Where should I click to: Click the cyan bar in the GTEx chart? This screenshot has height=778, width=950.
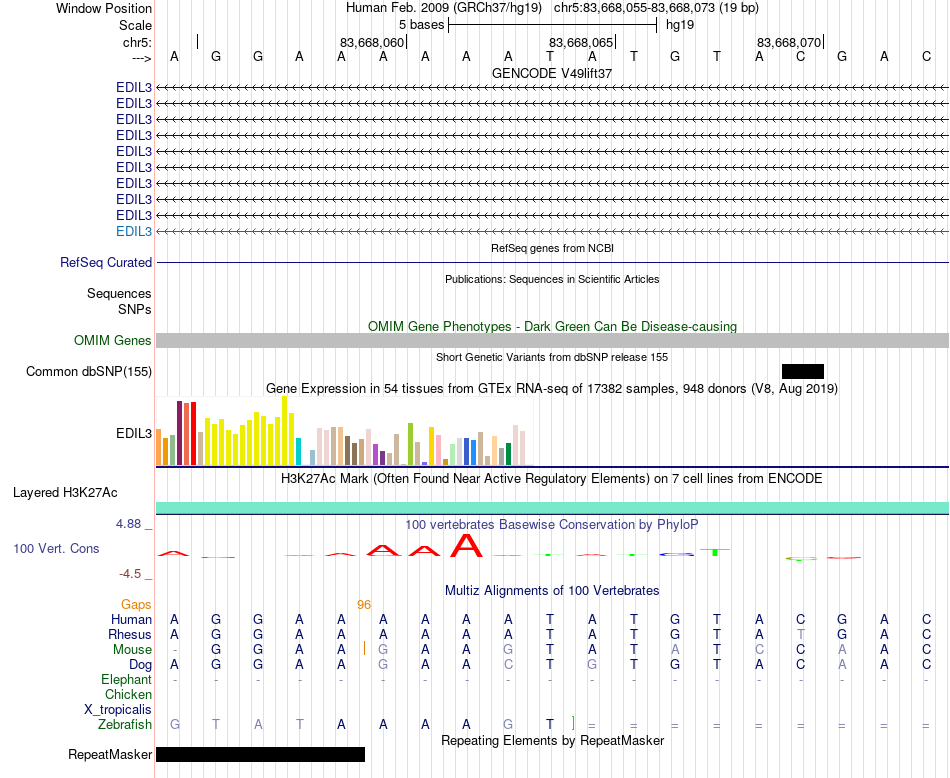coord(298,451)
